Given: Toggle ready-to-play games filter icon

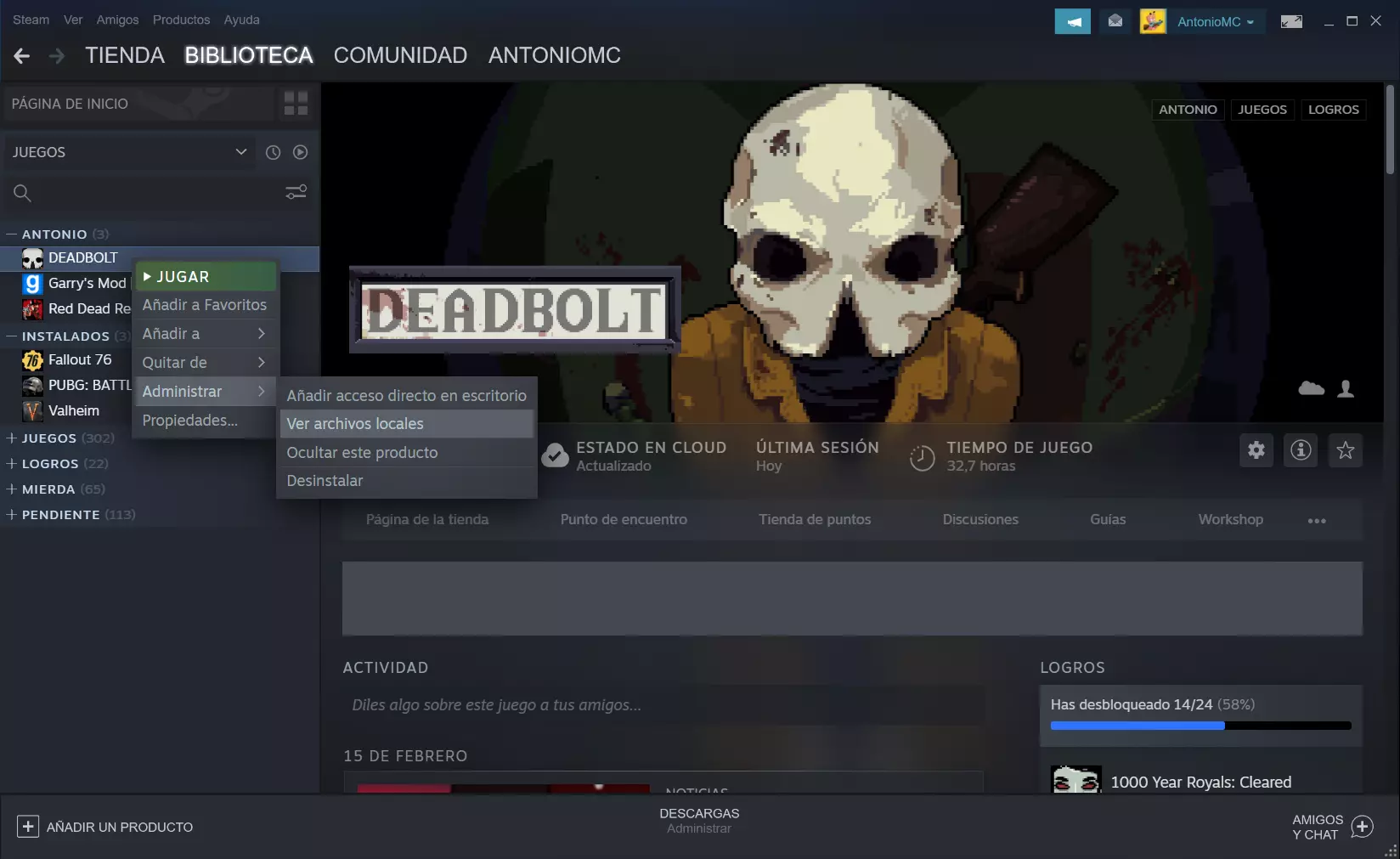Looking at the screenshot, I should point(300,152).
